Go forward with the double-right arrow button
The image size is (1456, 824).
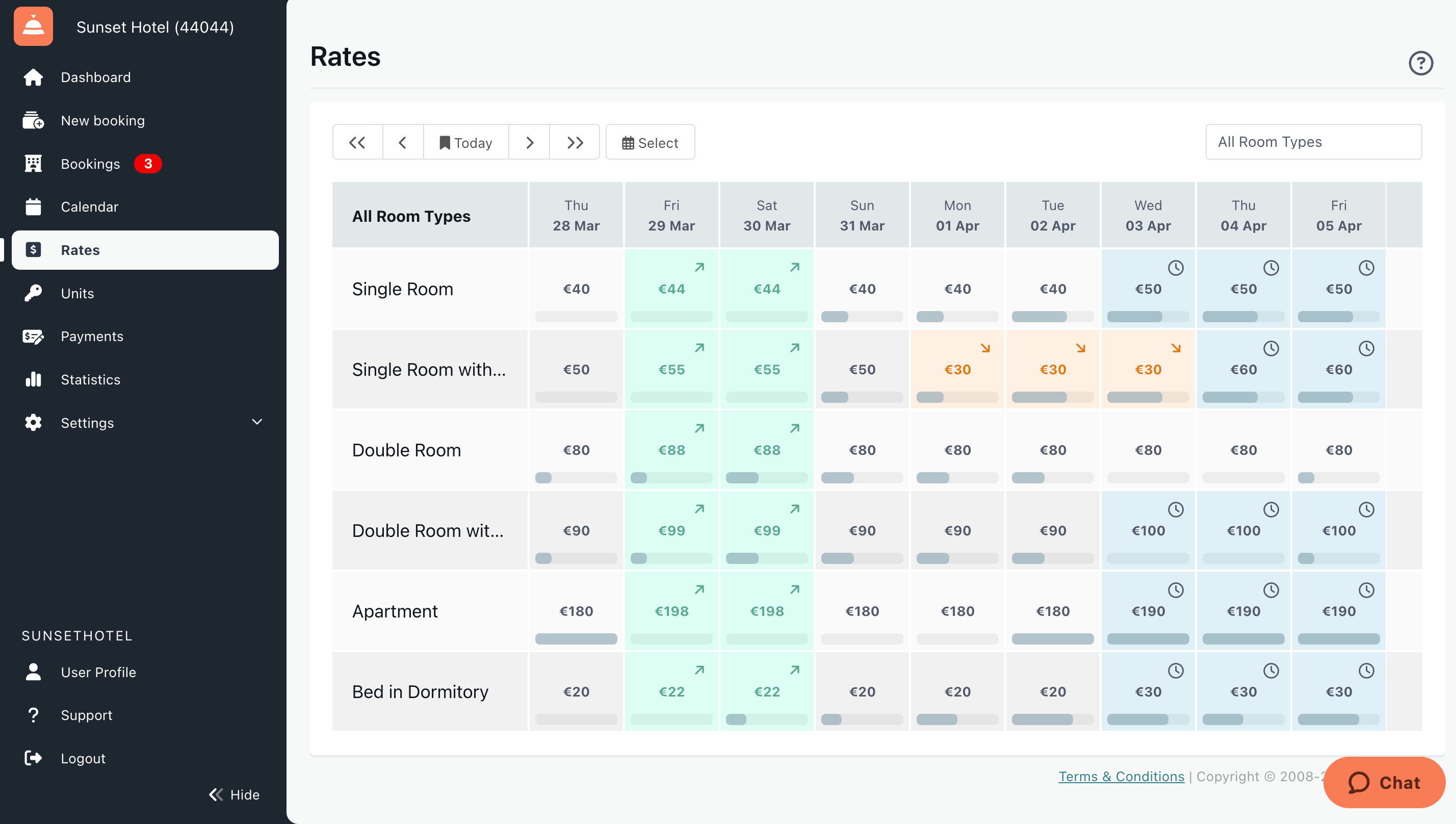point(574,143)
